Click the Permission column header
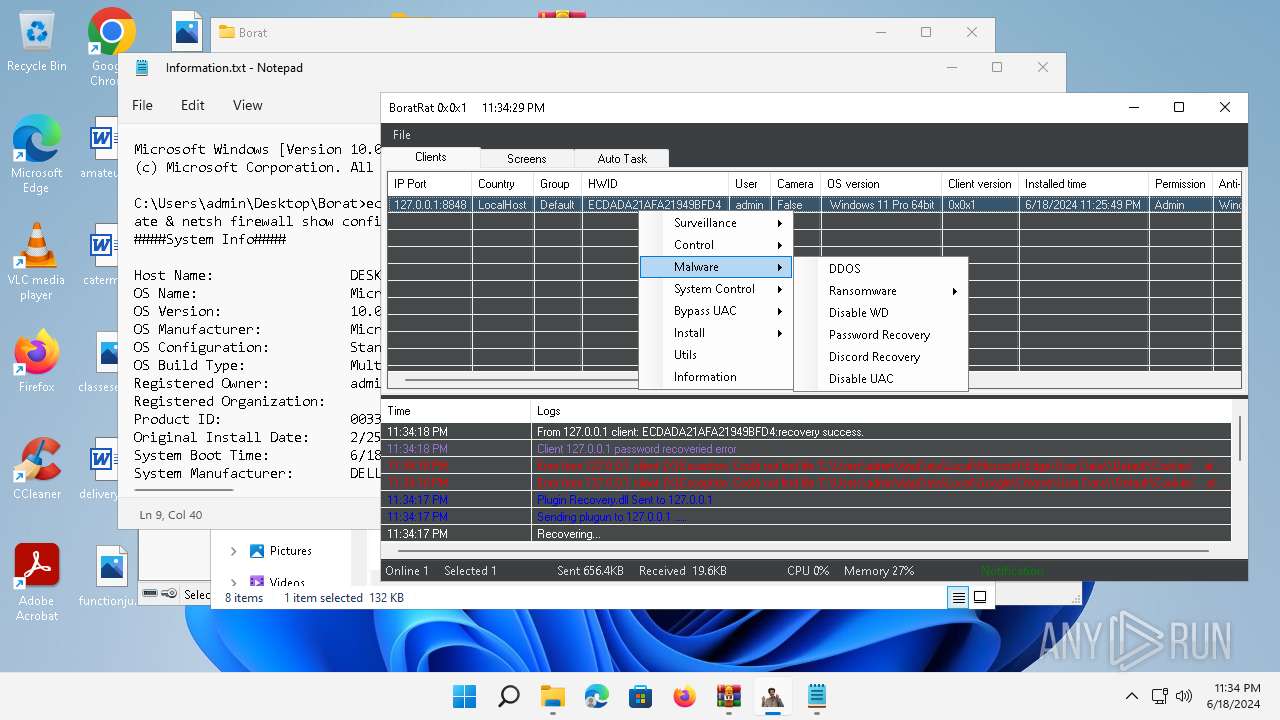 (x=1180, y=184)
